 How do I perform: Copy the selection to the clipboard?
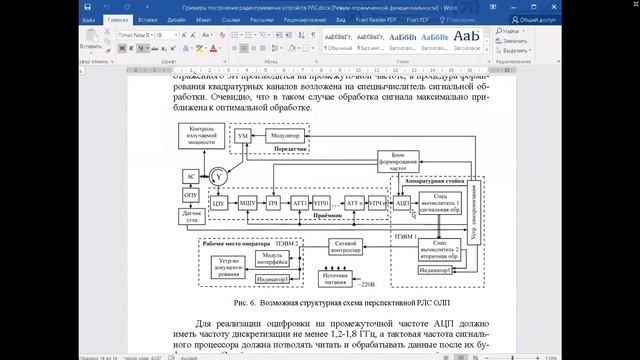coord(107,41)
